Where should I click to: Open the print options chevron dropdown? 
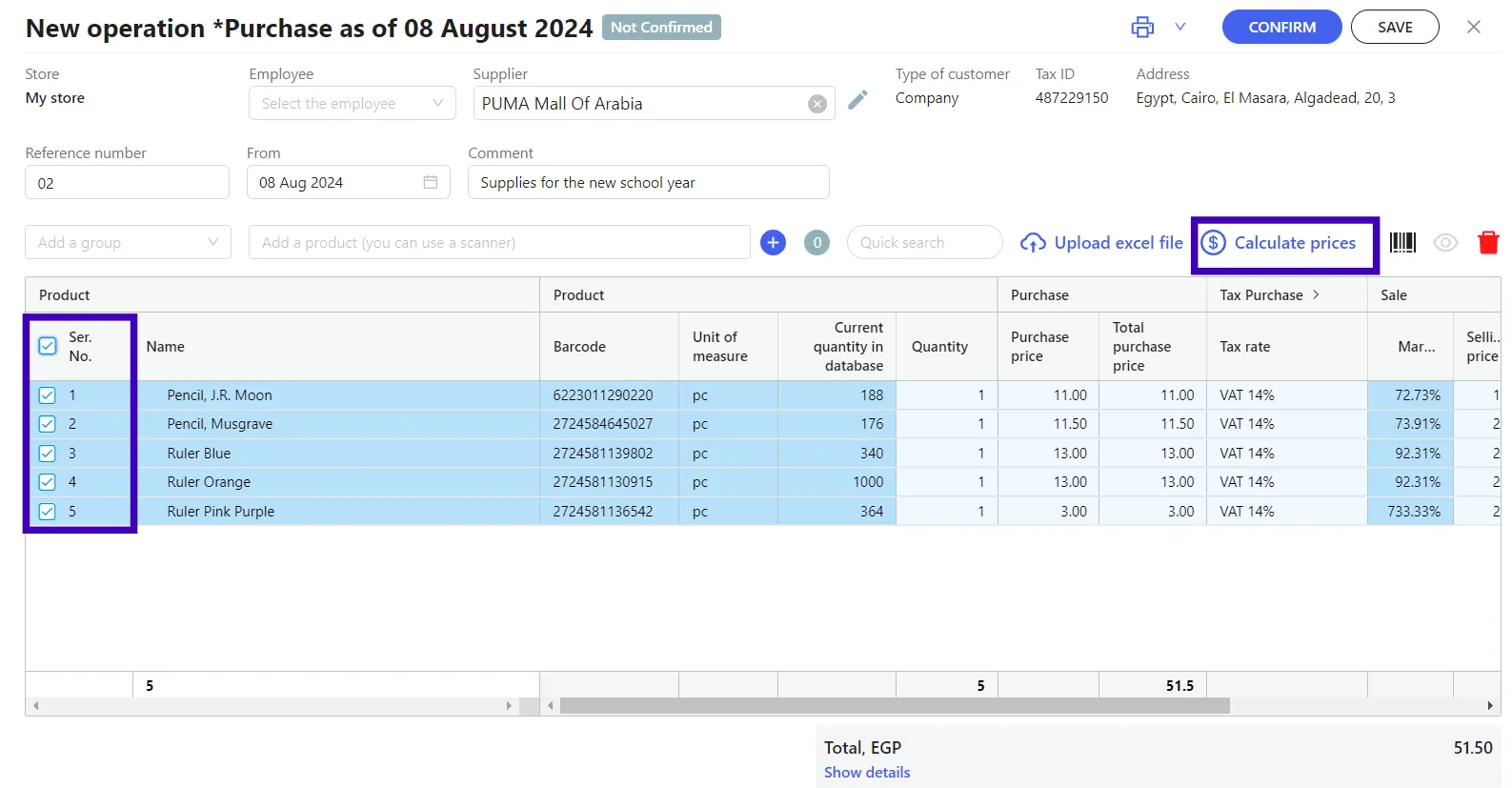coord(1179,27)
